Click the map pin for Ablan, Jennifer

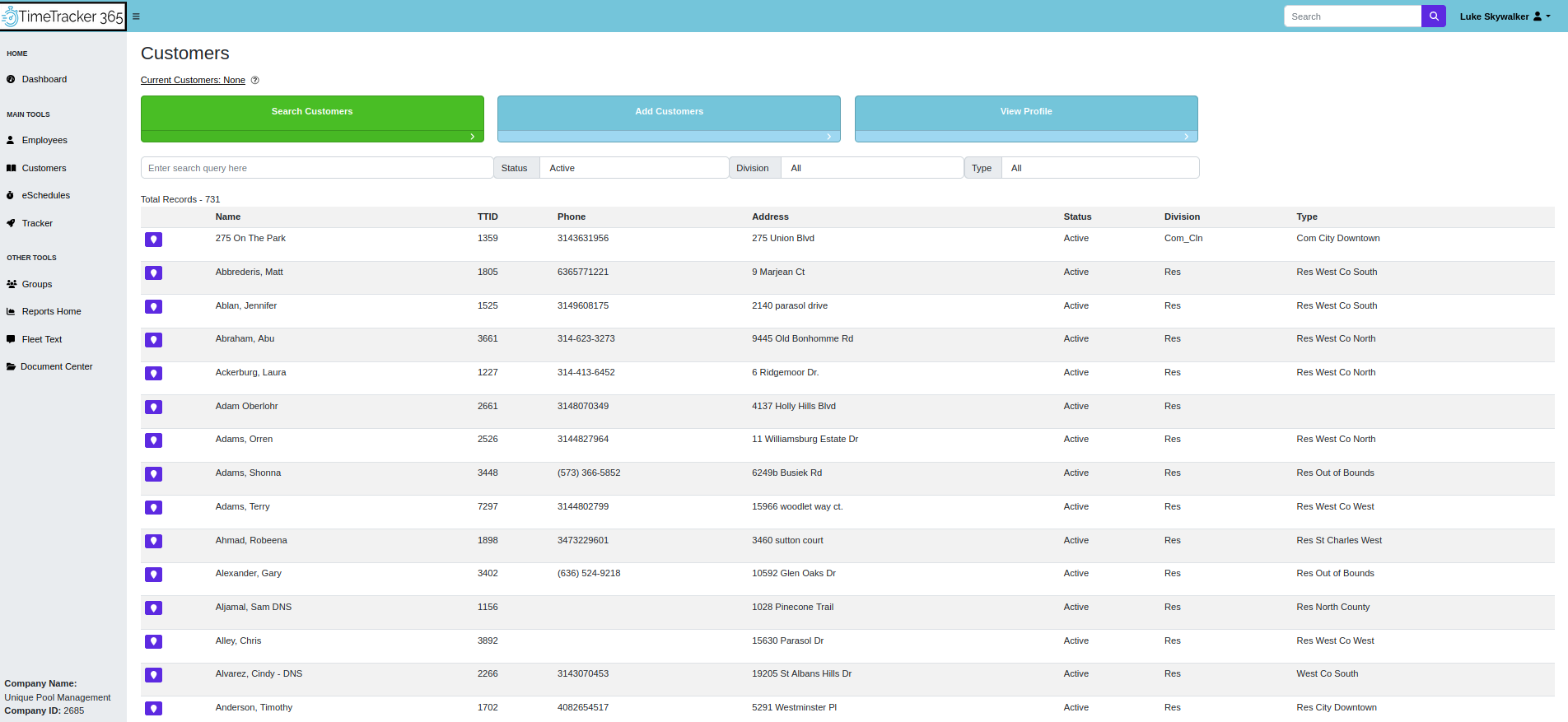click(x=153, y=306)
